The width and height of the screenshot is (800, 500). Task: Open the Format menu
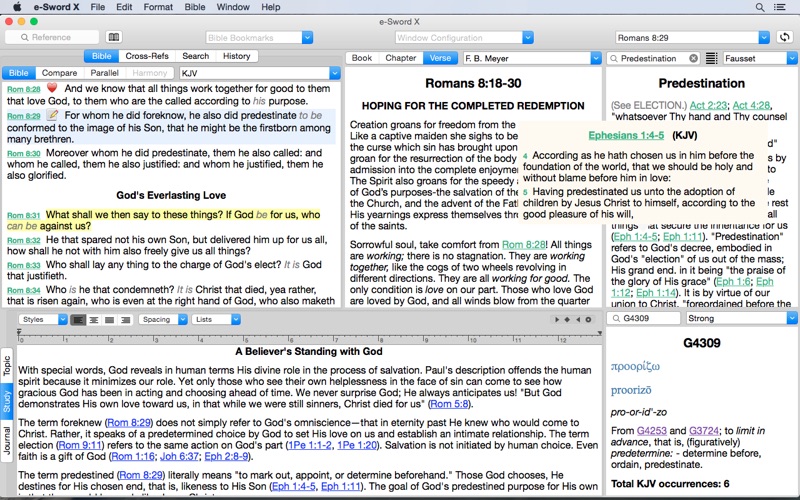point(158,7)
